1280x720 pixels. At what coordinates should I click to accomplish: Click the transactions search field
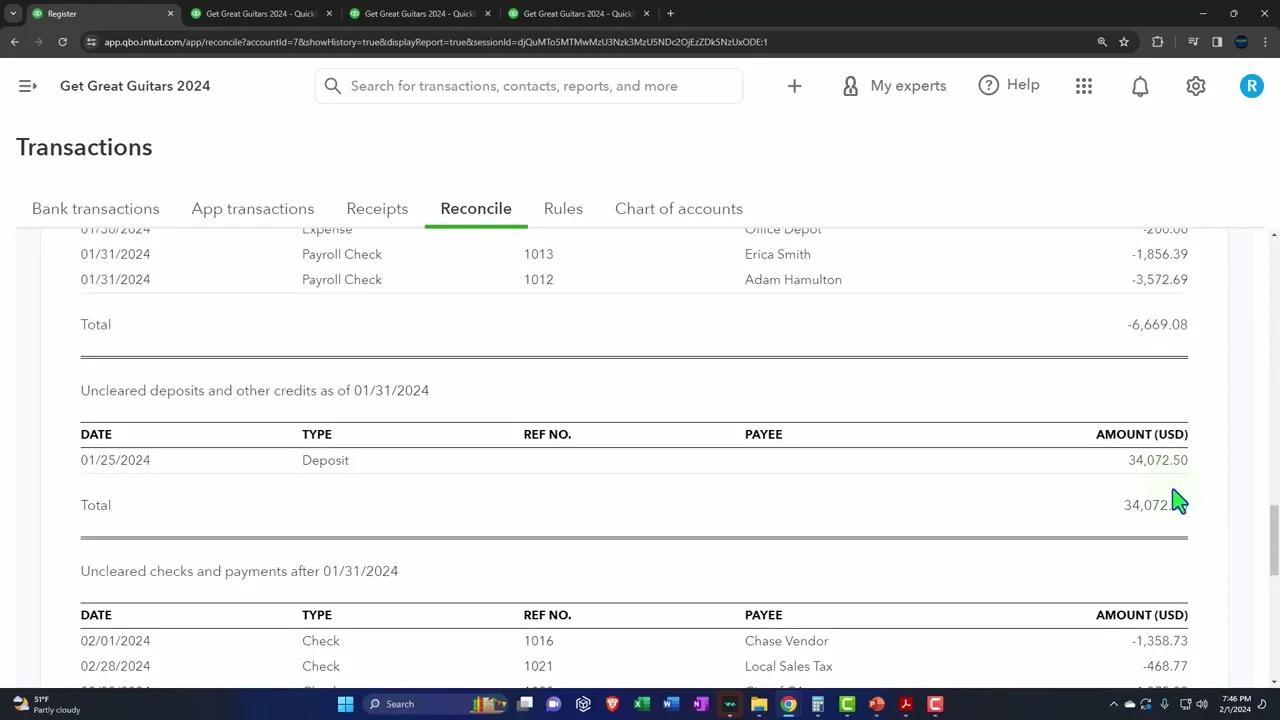[528, 86]
